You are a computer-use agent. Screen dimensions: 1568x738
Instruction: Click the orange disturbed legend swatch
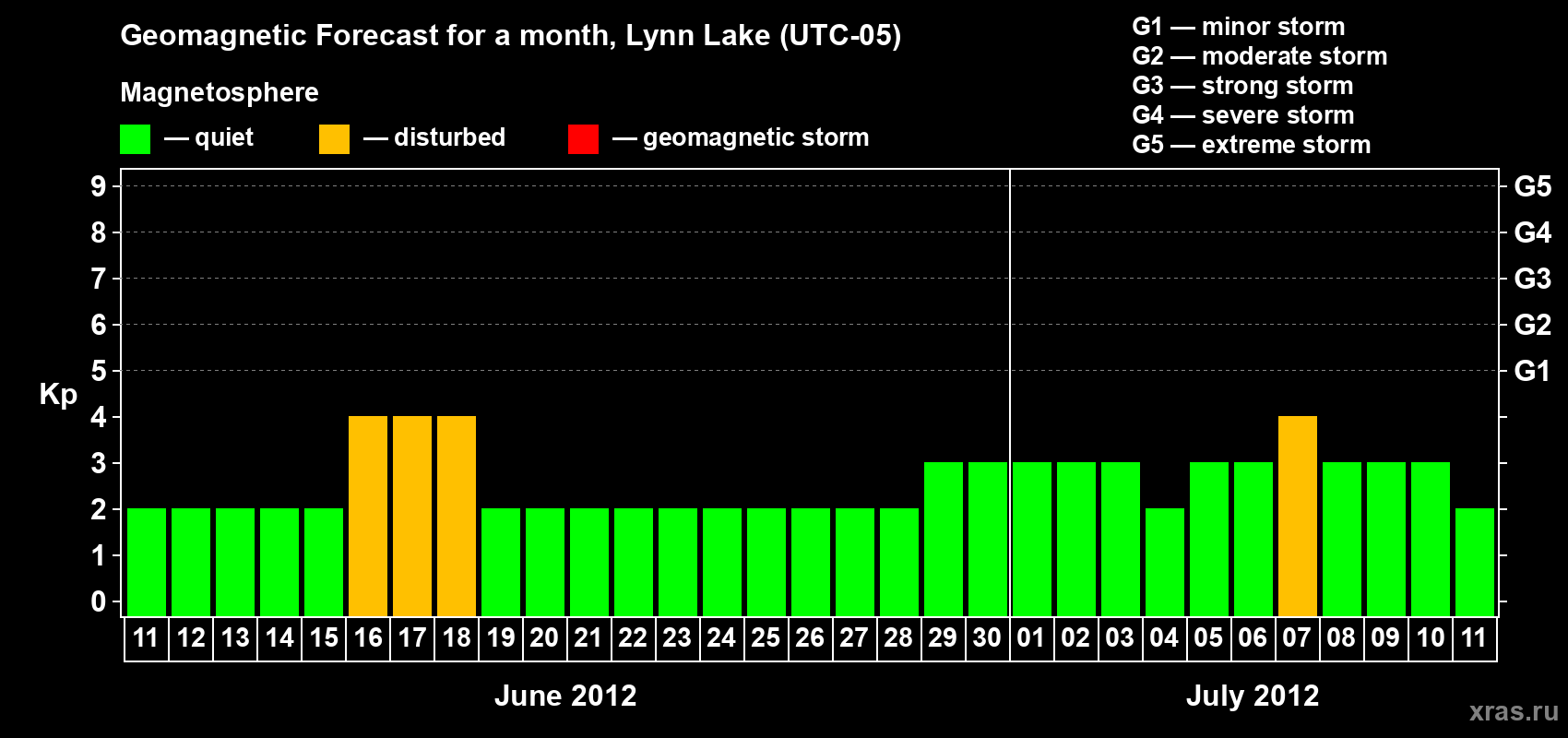(334, 139)
